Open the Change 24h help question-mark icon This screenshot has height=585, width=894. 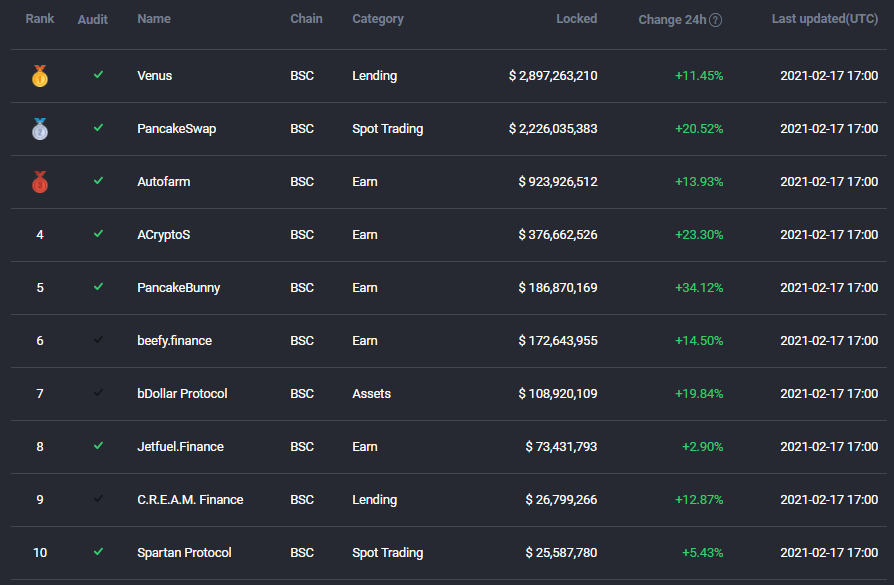[x=716, y=20]
